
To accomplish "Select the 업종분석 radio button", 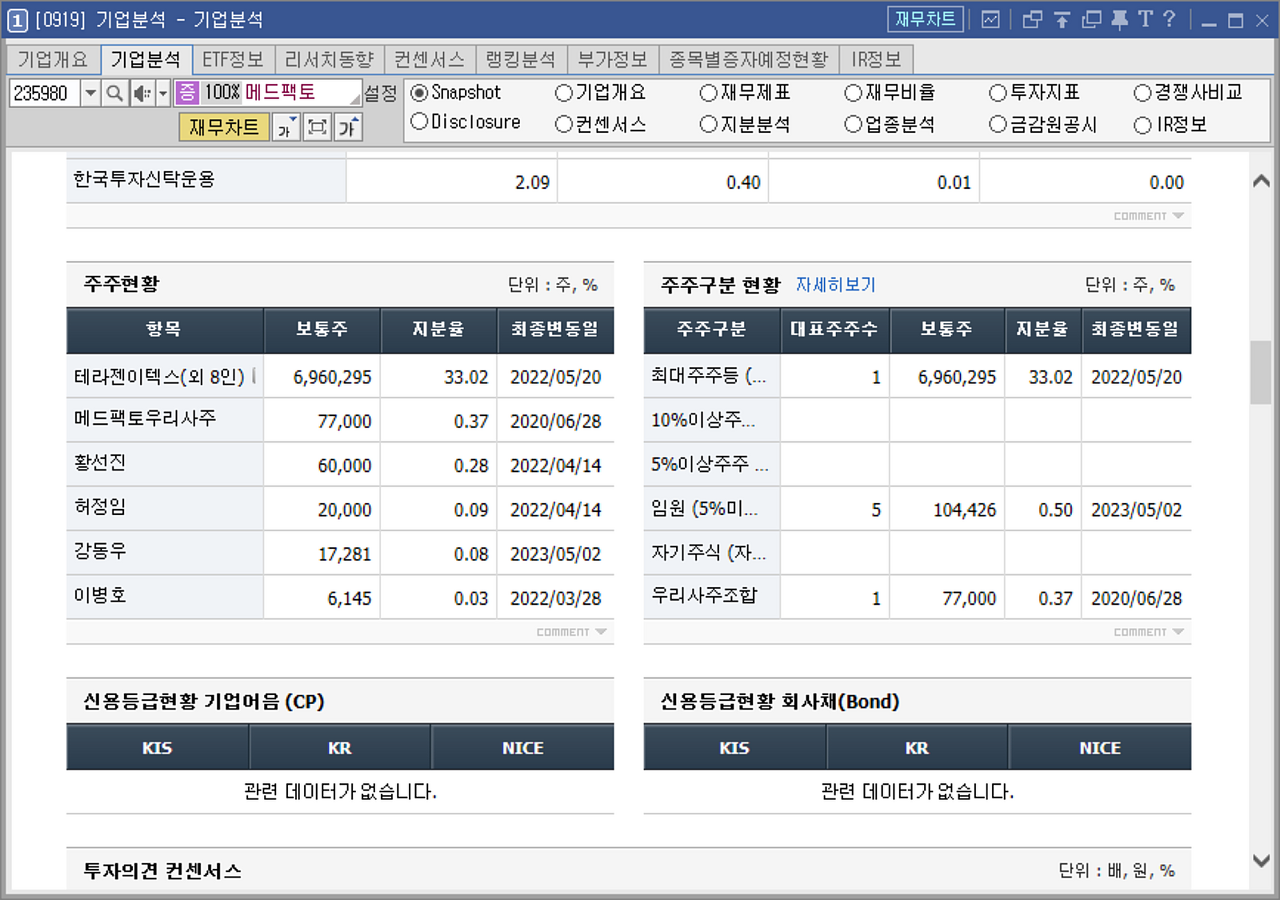I will 853,125.
